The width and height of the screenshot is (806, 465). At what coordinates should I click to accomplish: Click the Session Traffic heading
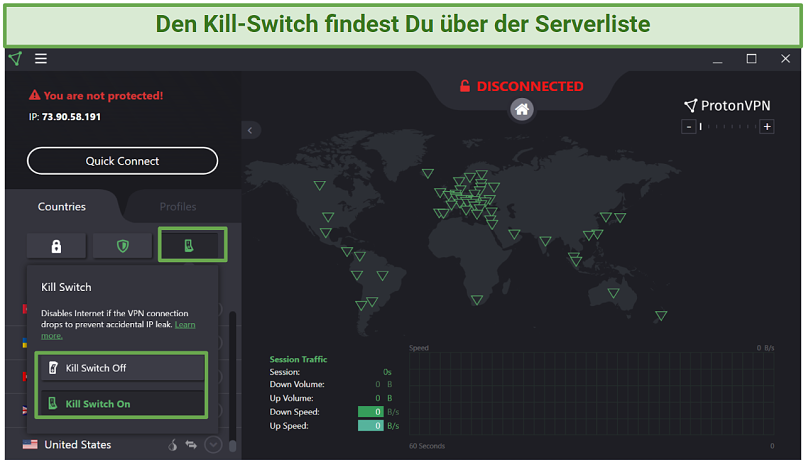298,359
